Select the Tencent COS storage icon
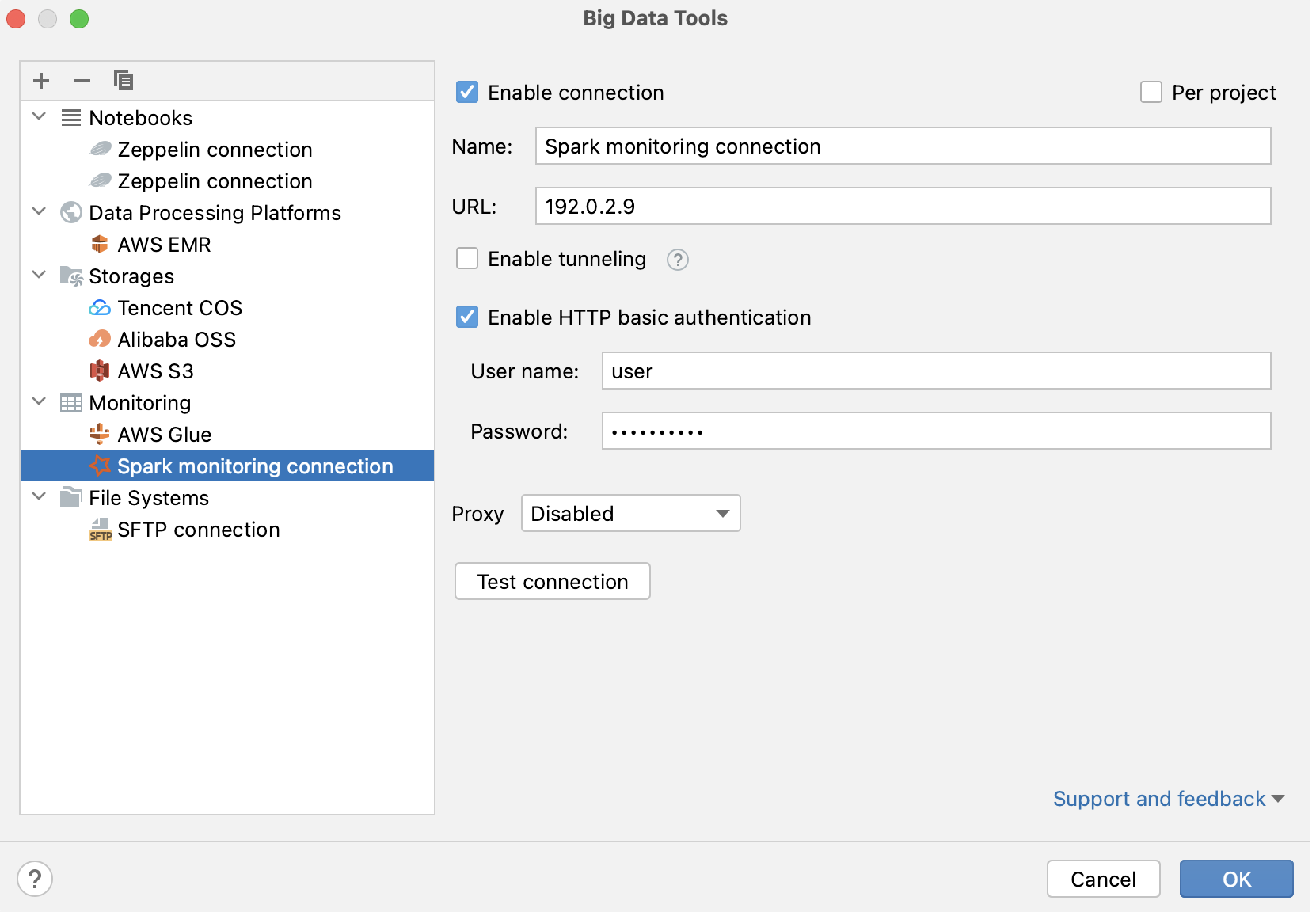 100,307
